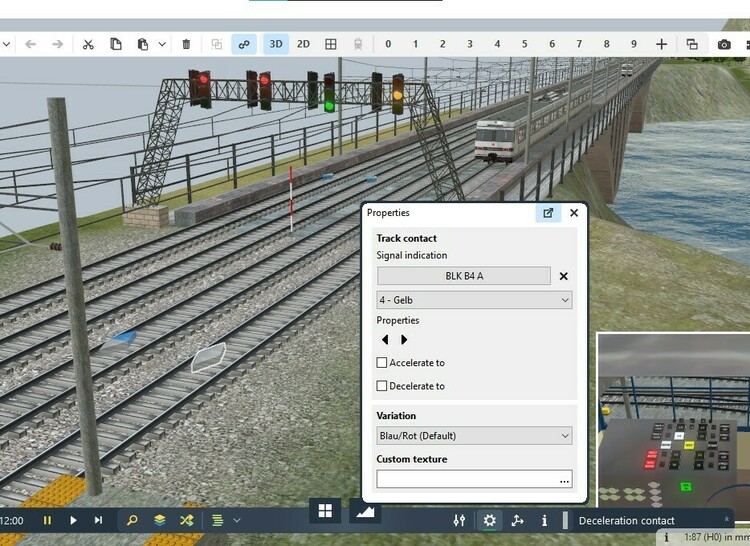Close the Properties panel
This screenshot has height=546, width=750.
coord(574,213)
